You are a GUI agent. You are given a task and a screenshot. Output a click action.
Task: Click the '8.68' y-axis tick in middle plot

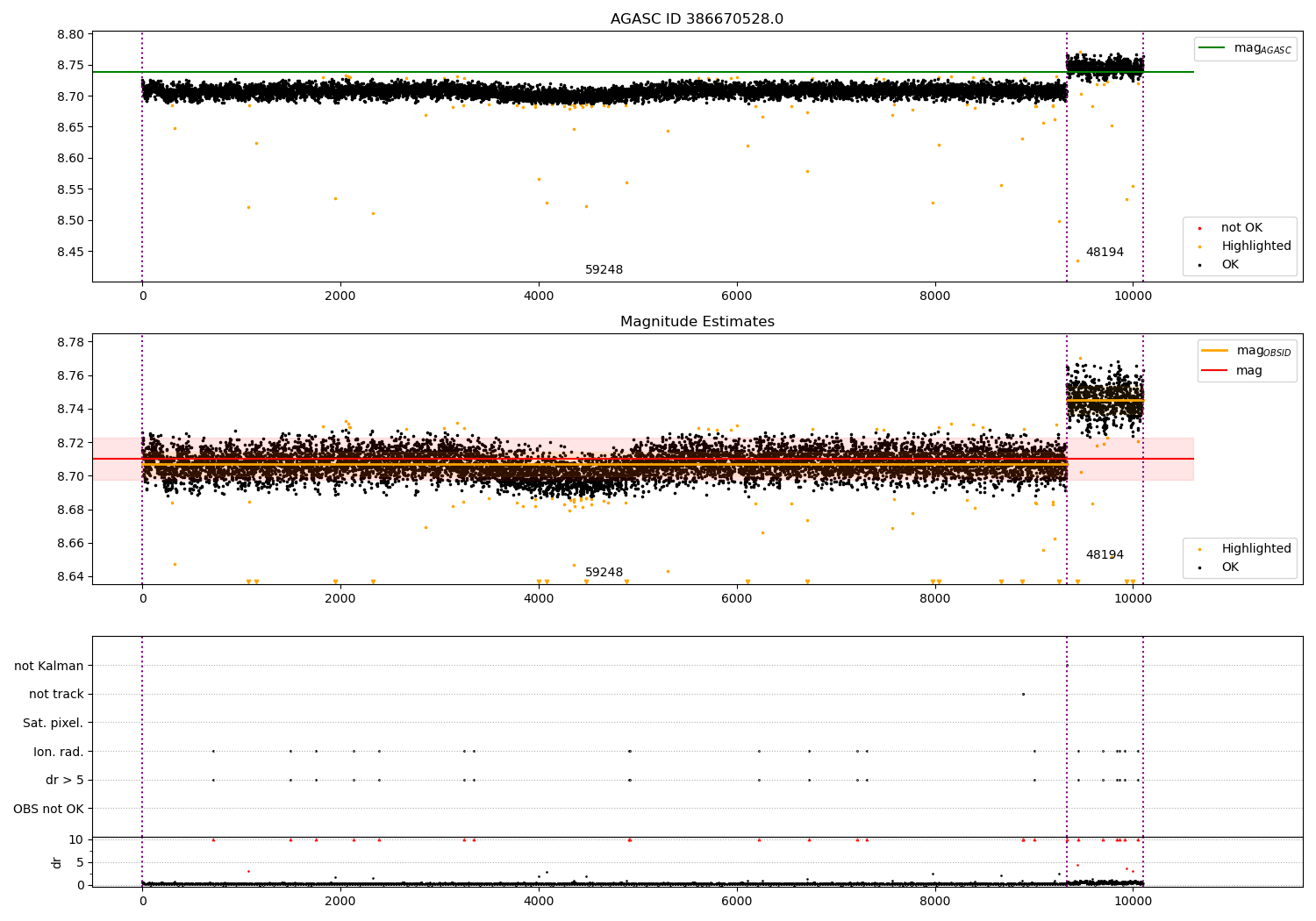70,510
